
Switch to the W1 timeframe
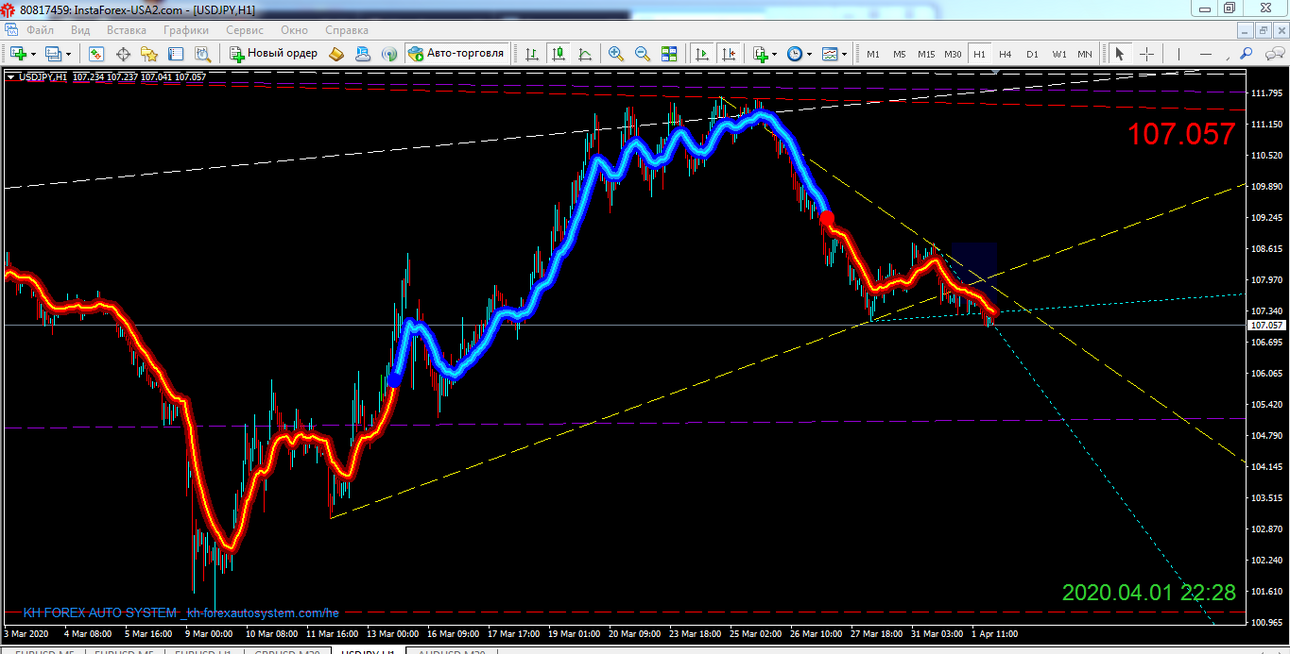click(1058, 53)
